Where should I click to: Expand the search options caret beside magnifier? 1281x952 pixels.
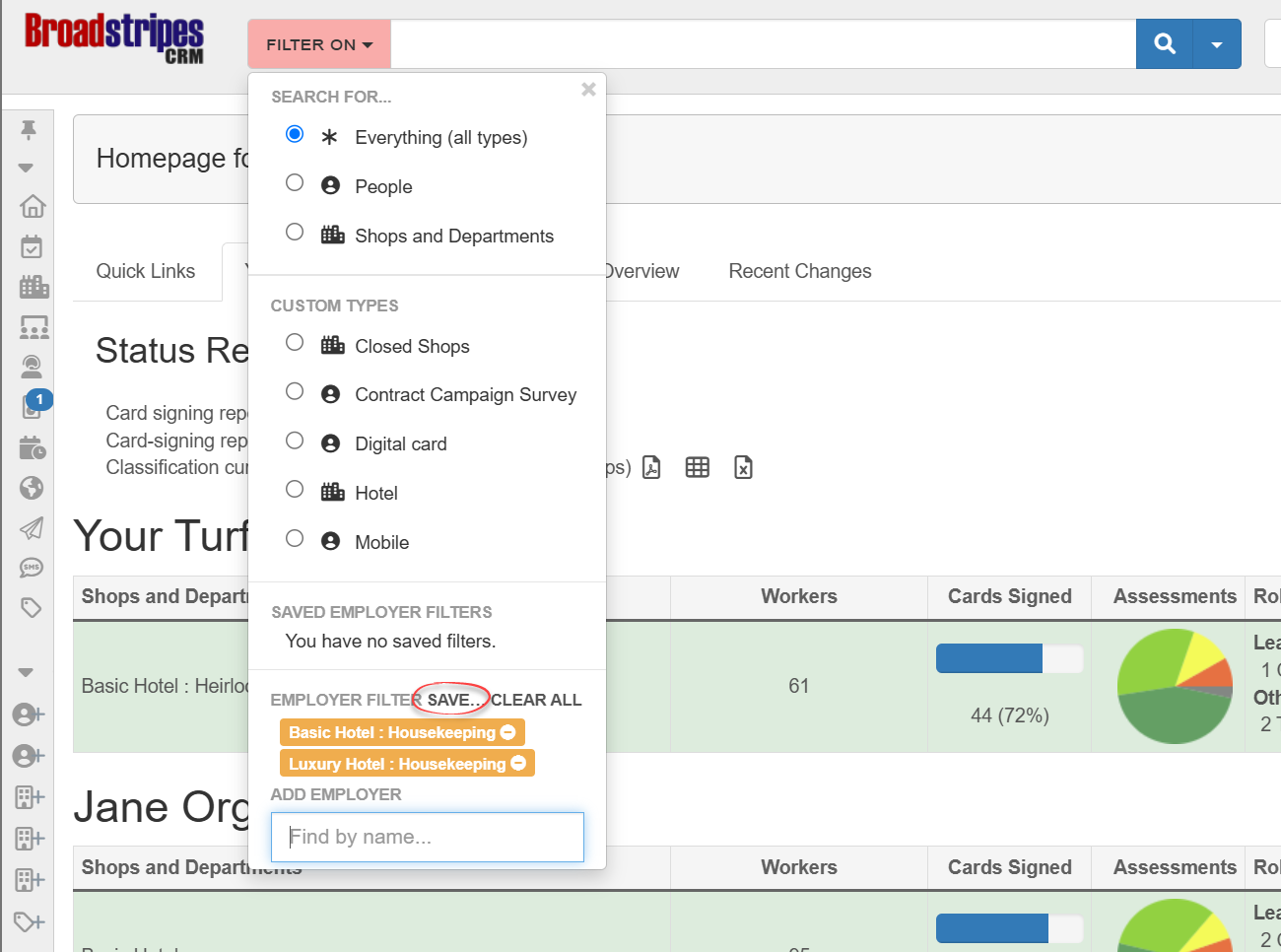1217,44
